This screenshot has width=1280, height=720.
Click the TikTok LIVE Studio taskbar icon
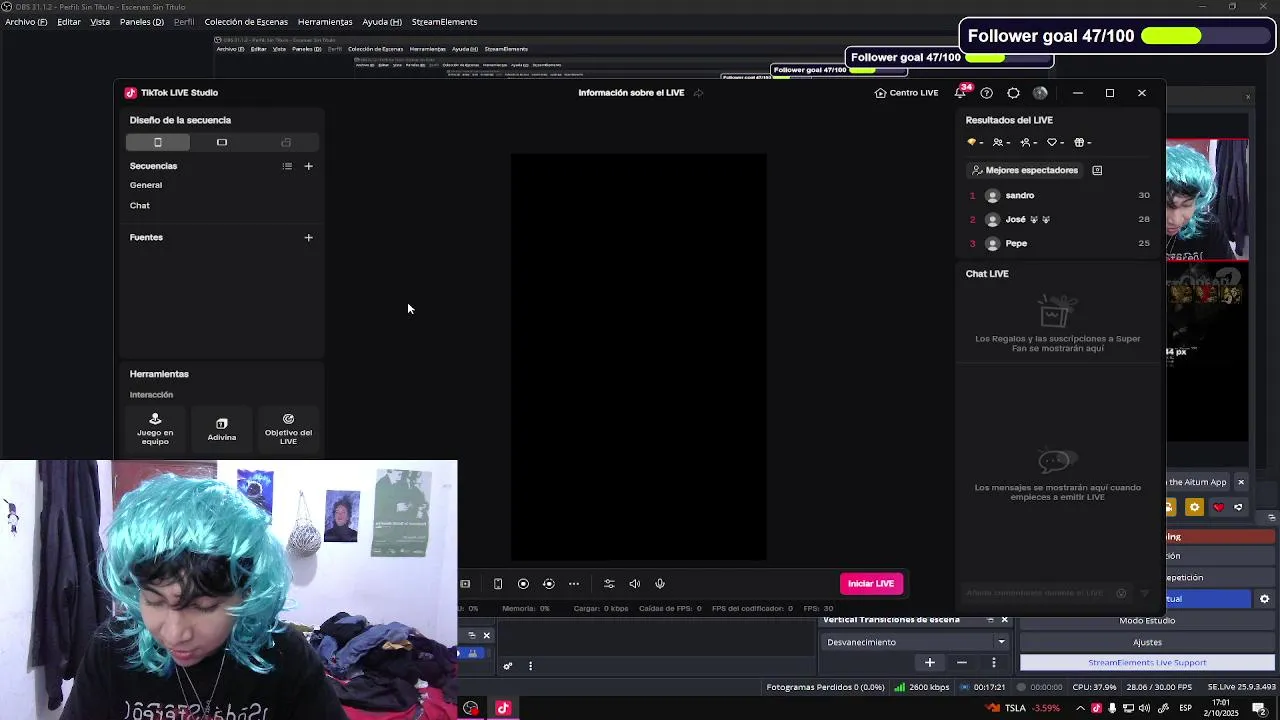(x=503, y=709)
